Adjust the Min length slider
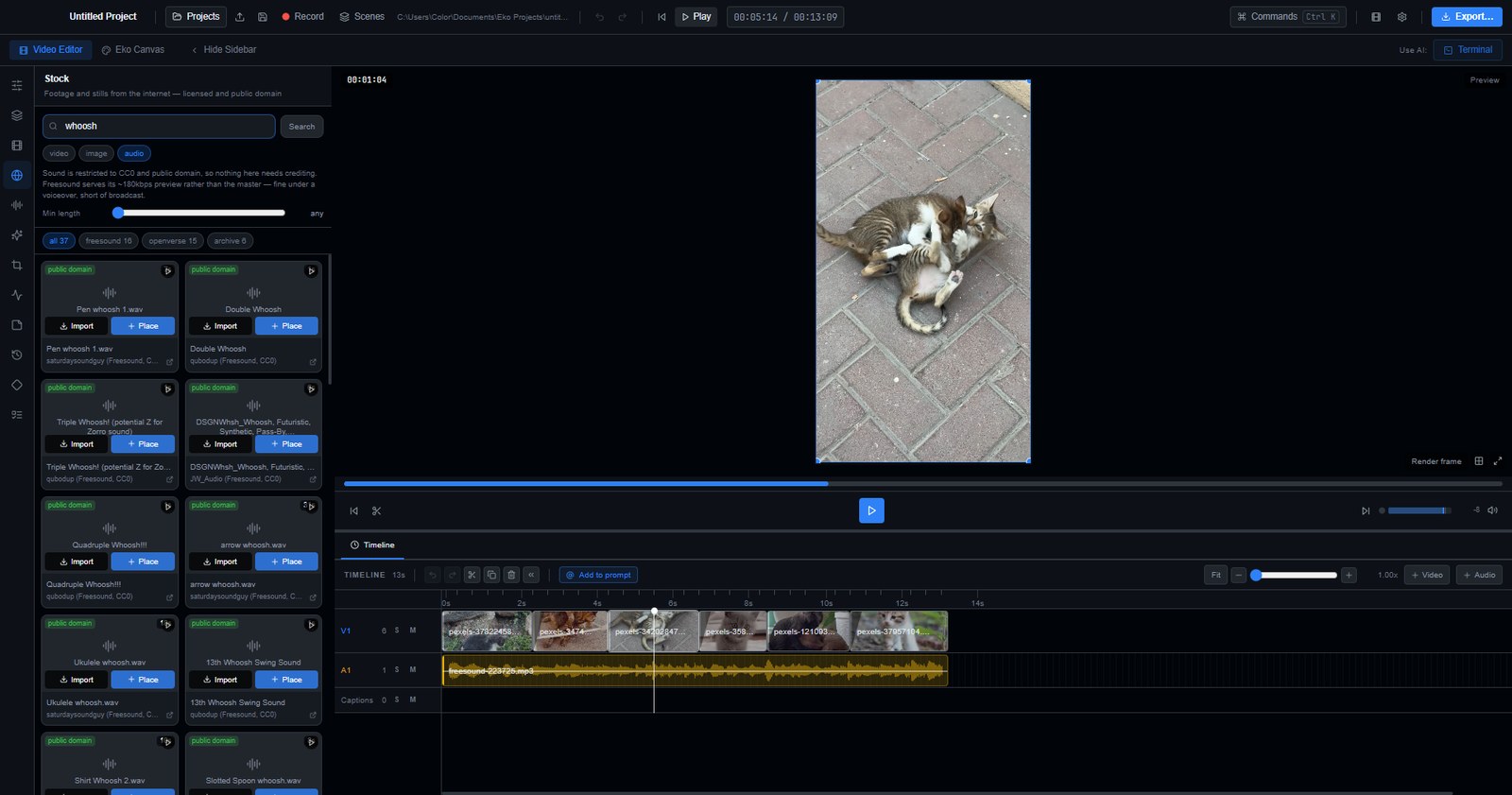This screenshot has width=1512, height=795. click(198, 214)
